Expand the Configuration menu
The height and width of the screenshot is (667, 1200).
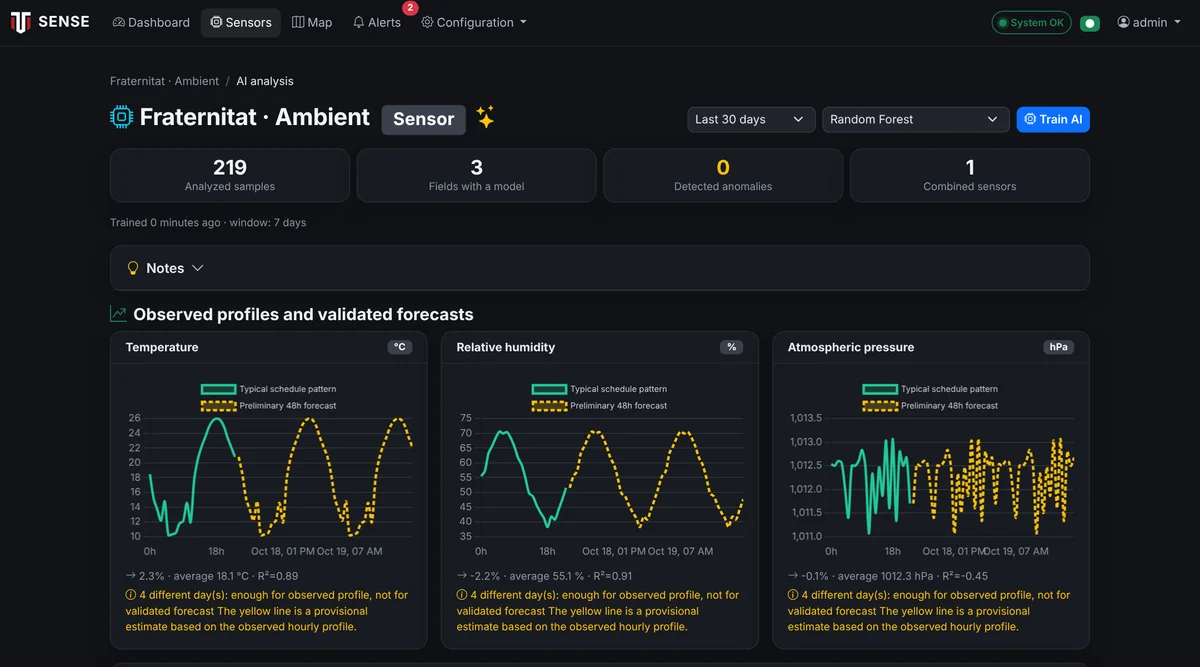474,22
